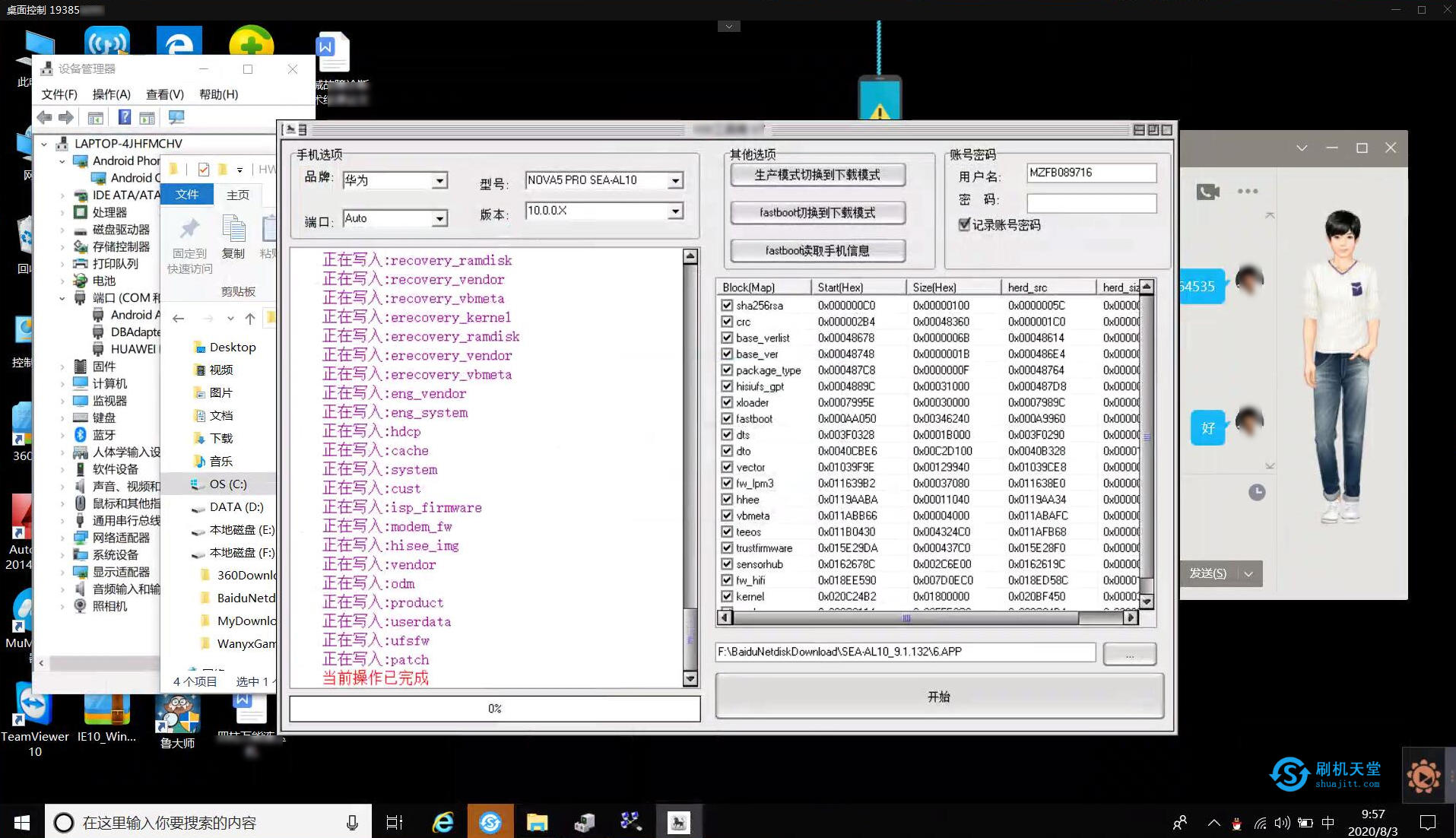Open the dropdown arrow beside 发送(S)
Screen dimensions: 1456x838
point(1248,573)
